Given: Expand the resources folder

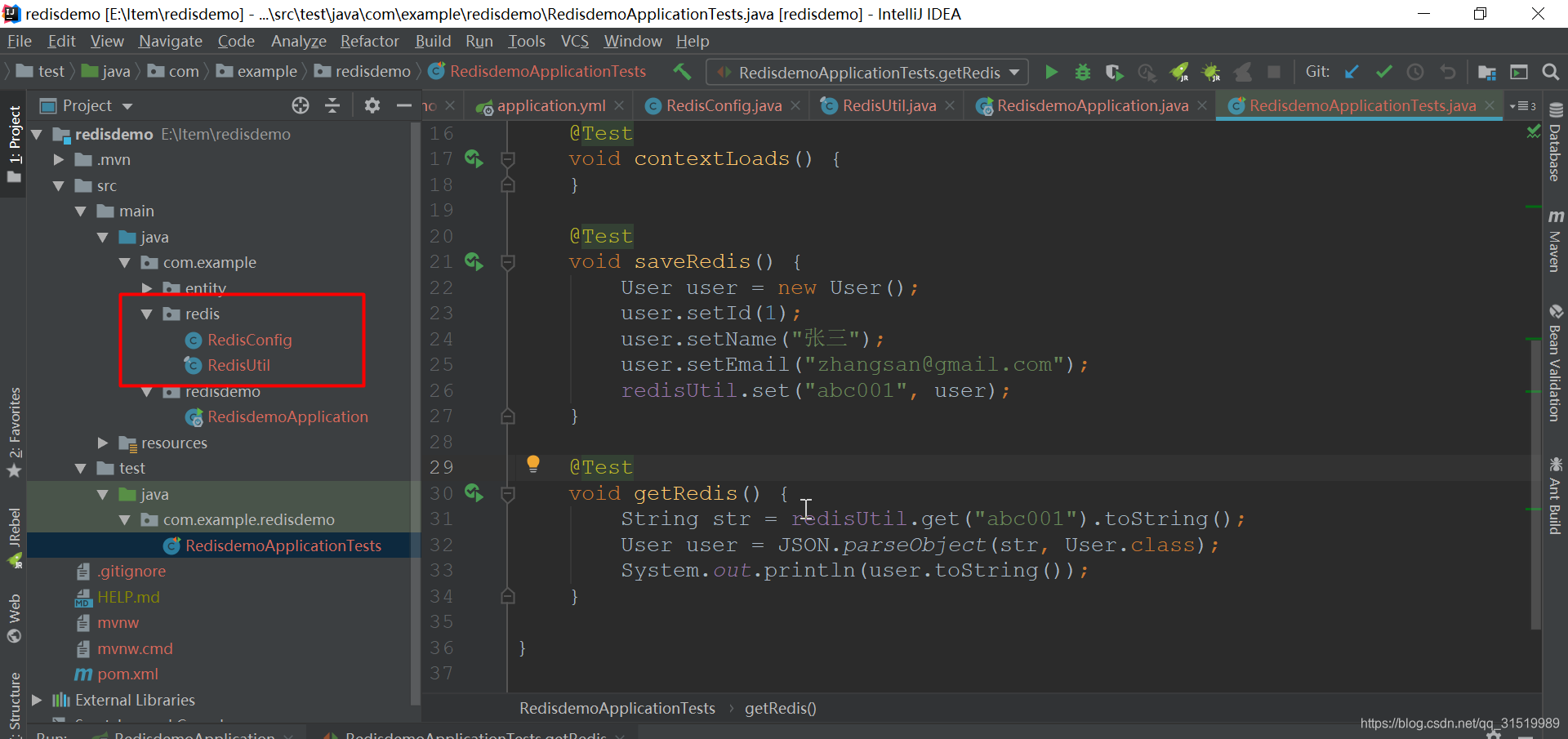Looking at the screenshot, I should pyautogui.click(x=102, y=443).
